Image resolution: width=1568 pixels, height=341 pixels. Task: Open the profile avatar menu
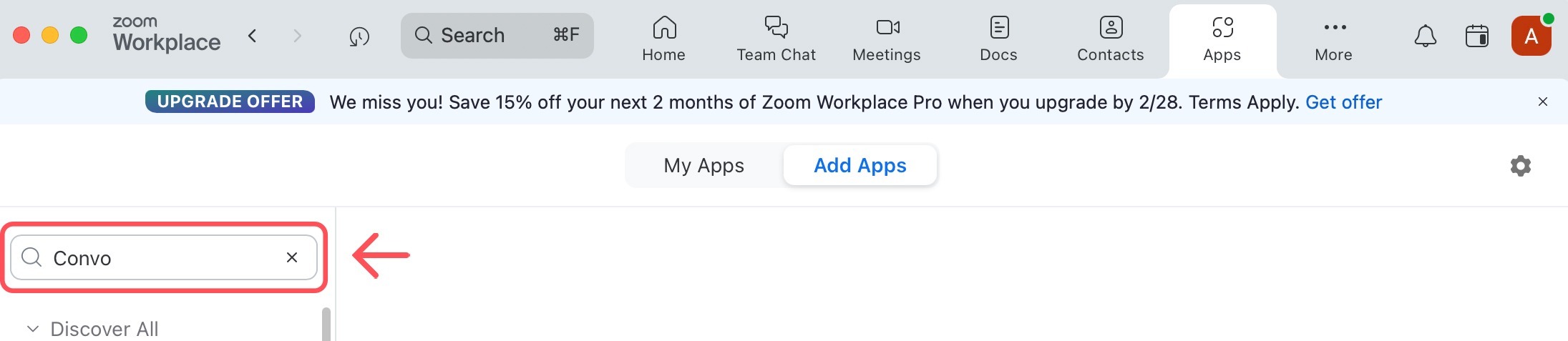[1531, 36]
